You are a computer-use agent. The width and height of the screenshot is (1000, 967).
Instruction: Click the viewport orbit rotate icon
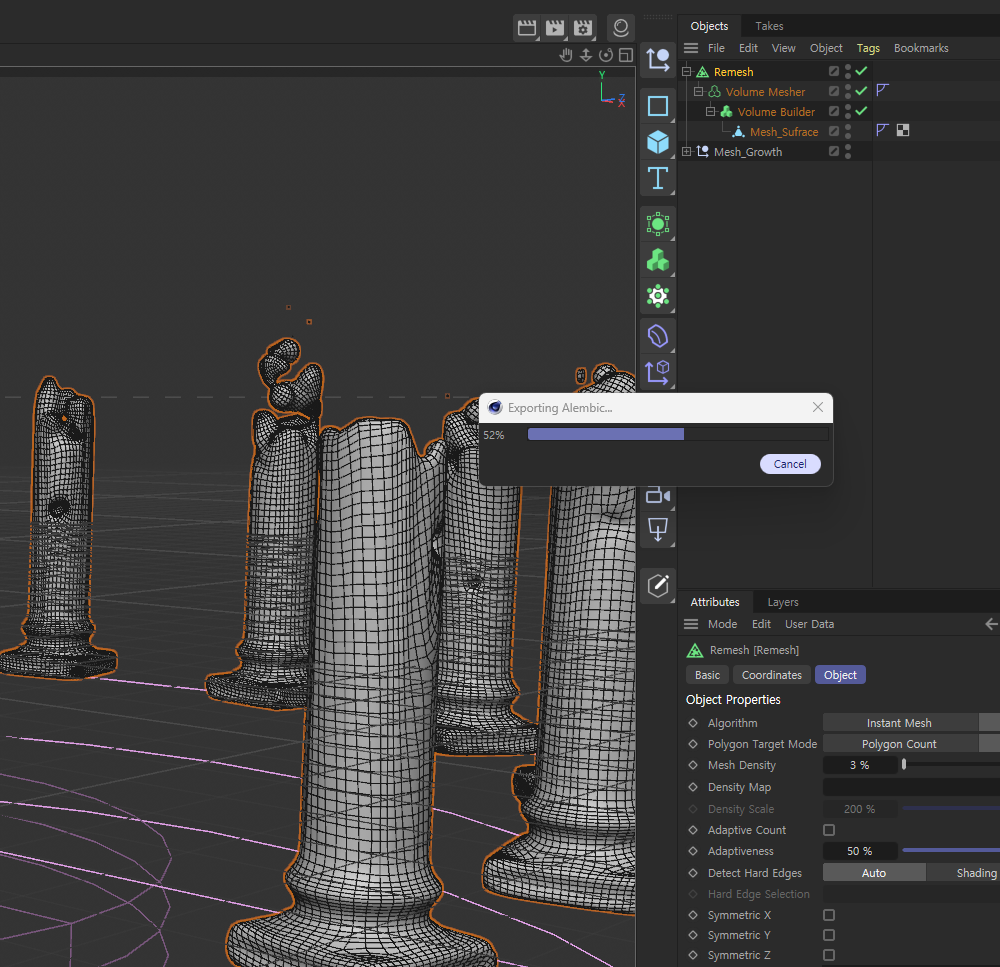(x=606, y=55)
